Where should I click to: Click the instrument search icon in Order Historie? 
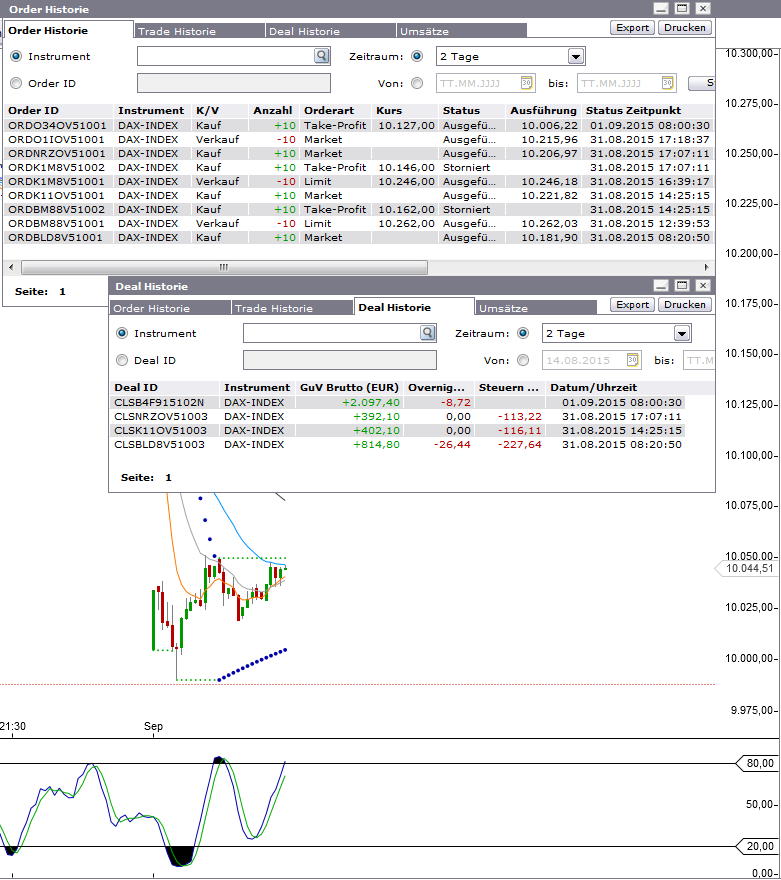[x=321, y=57]
